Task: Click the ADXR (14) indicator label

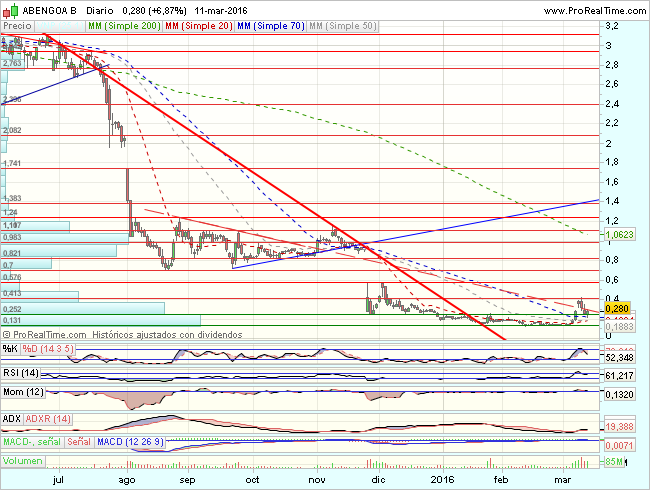Action: [x=48, y=419]
